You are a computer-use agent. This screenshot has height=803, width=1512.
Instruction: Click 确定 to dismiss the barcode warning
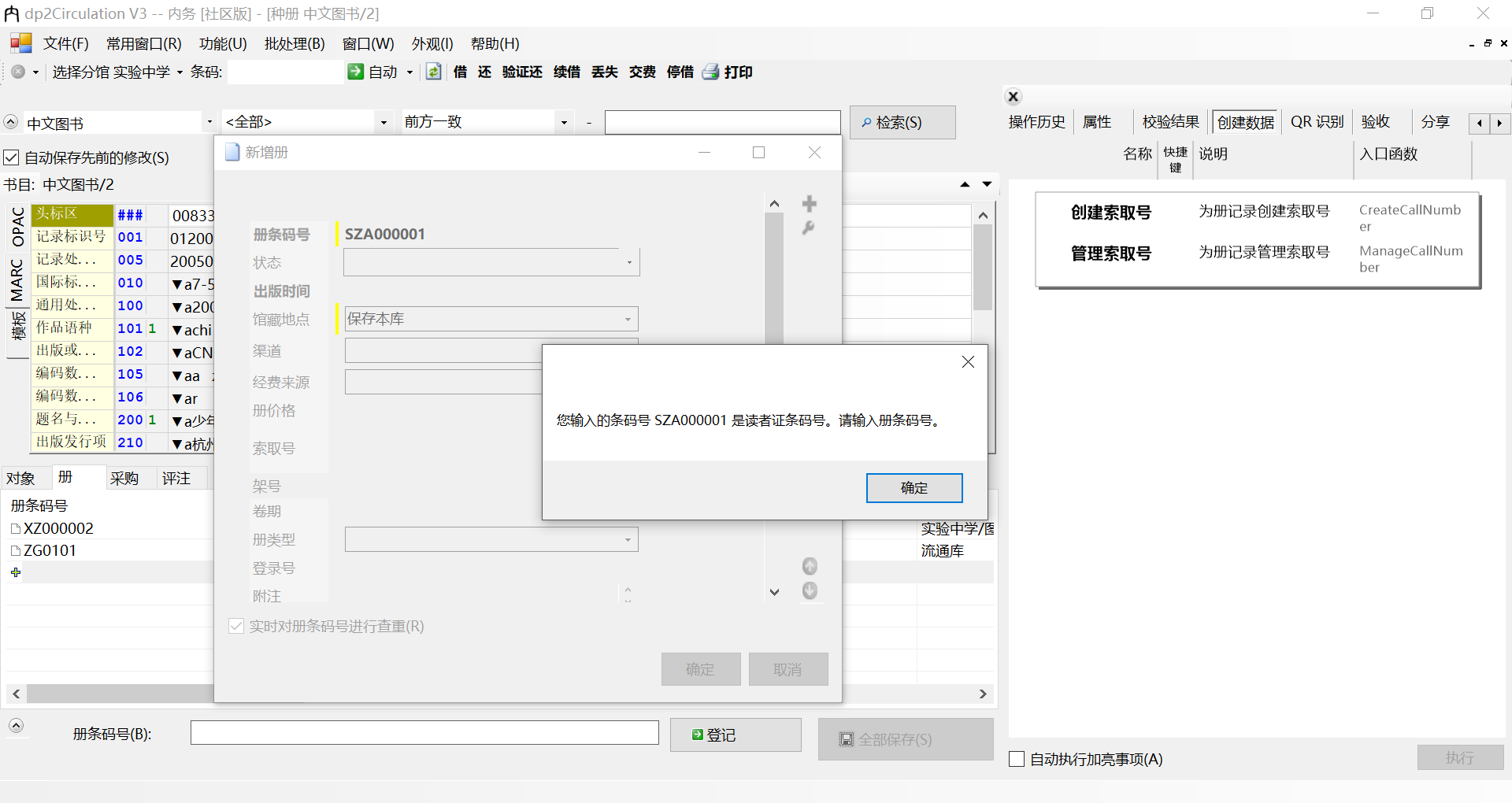(913, 487)
